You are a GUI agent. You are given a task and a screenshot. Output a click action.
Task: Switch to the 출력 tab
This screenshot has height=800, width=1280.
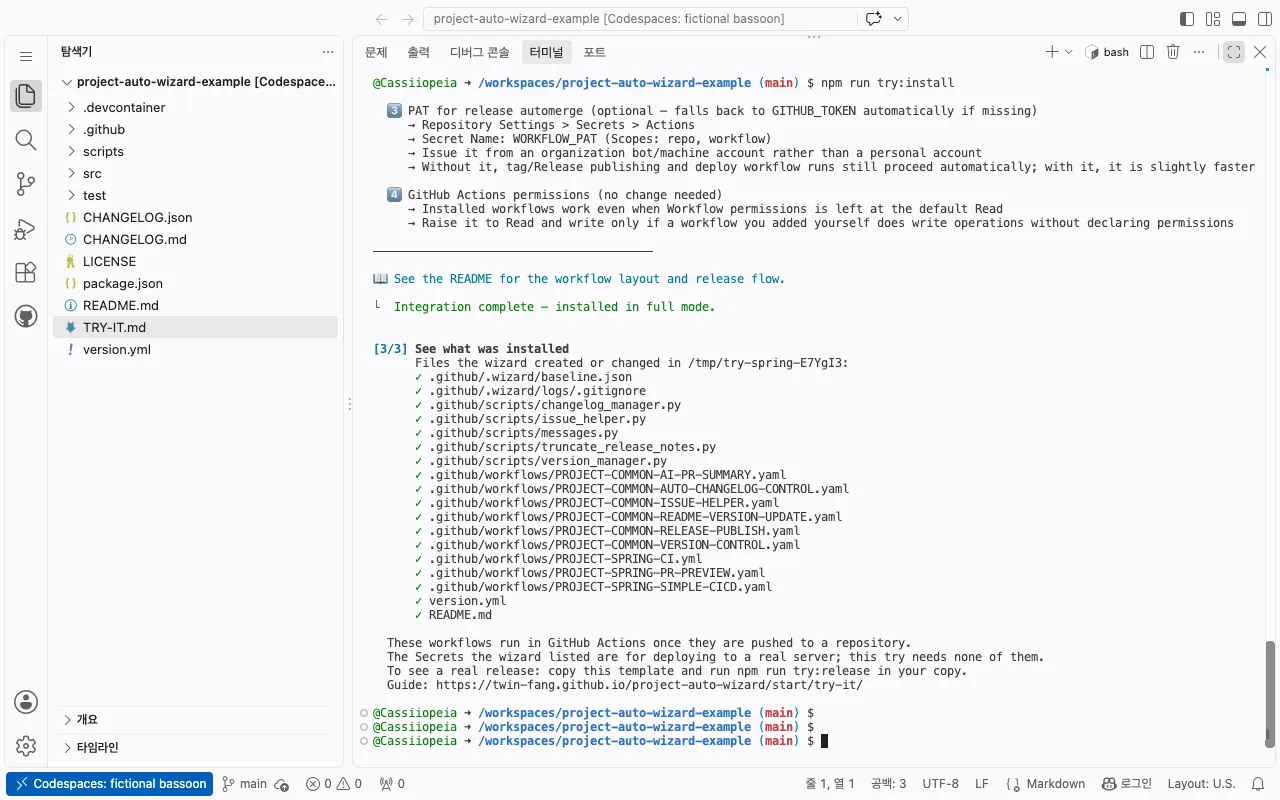[x=418, y=52]
